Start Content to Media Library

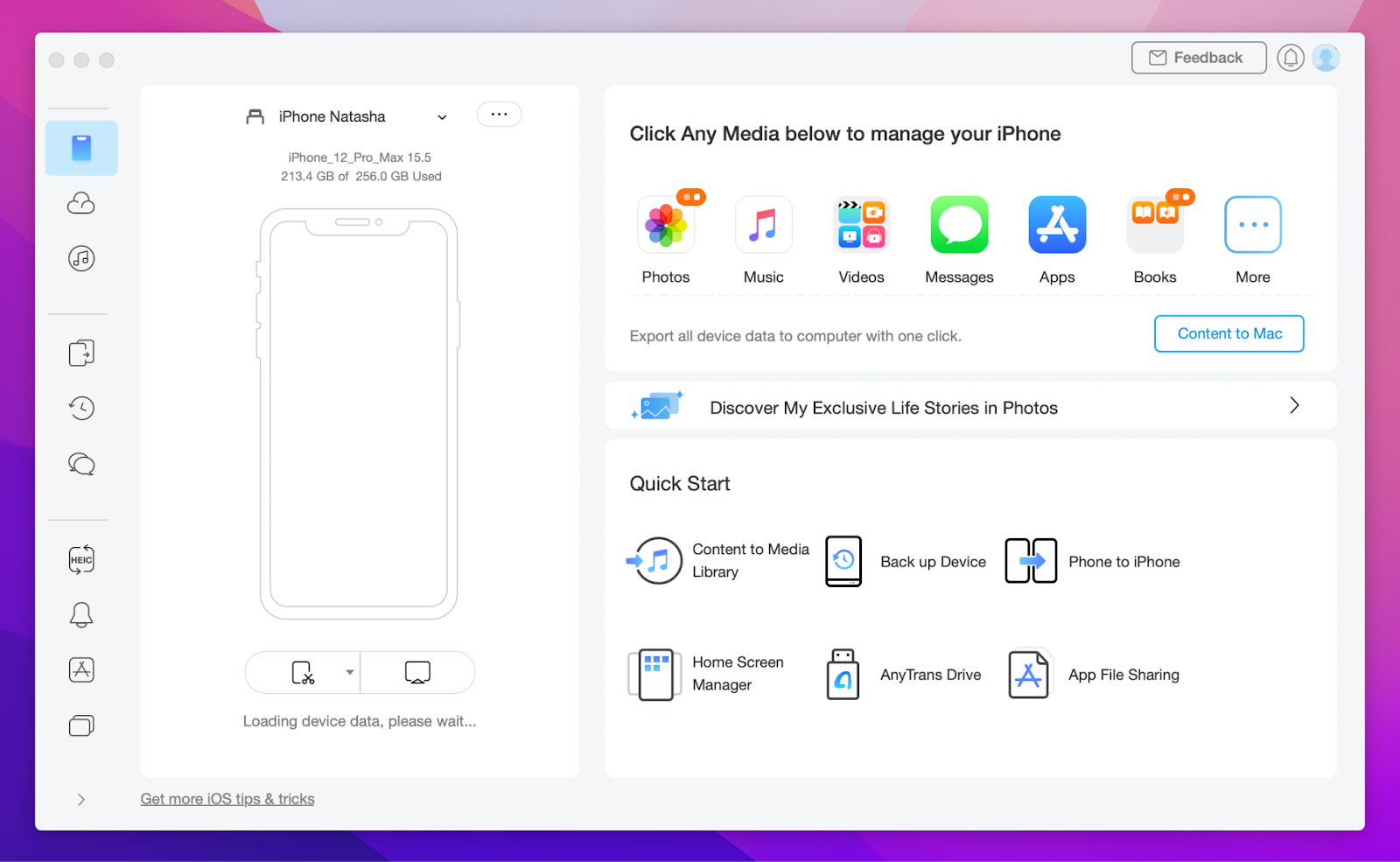click(719, 561)
